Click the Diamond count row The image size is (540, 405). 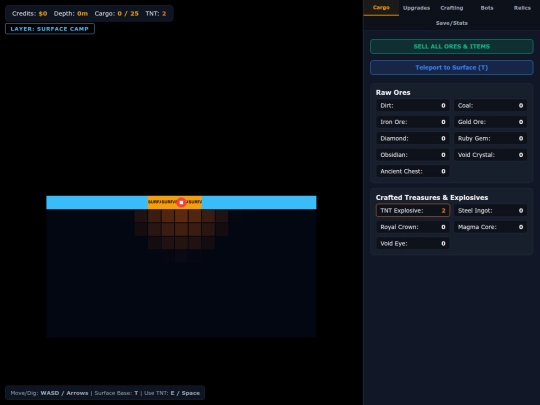[x=413, y=138]
